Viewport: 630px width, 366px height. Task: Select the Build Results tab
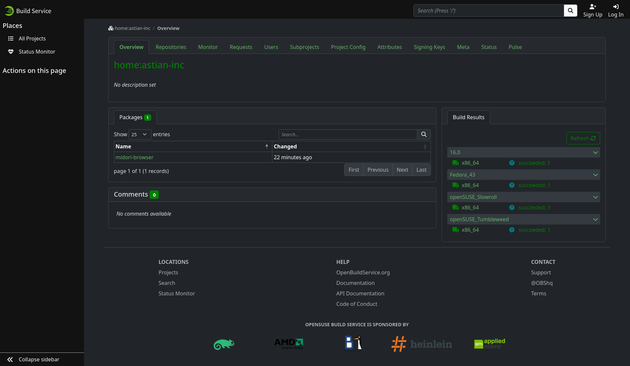(x=468, y=117)
